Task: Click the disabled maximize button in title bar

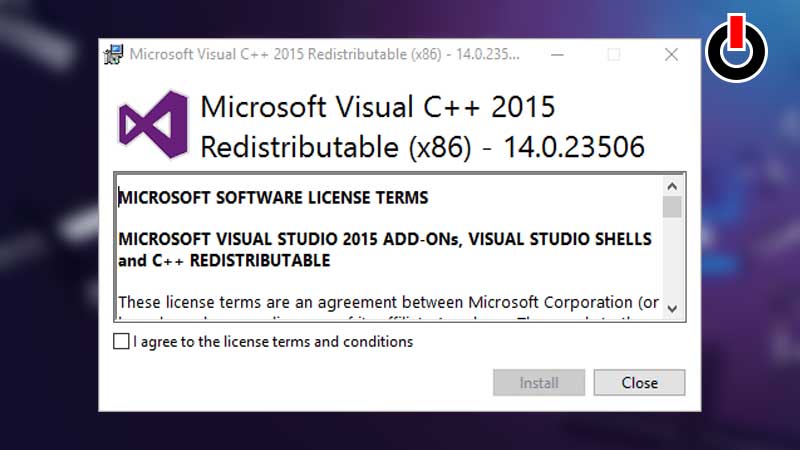Action: click(614, 55)
